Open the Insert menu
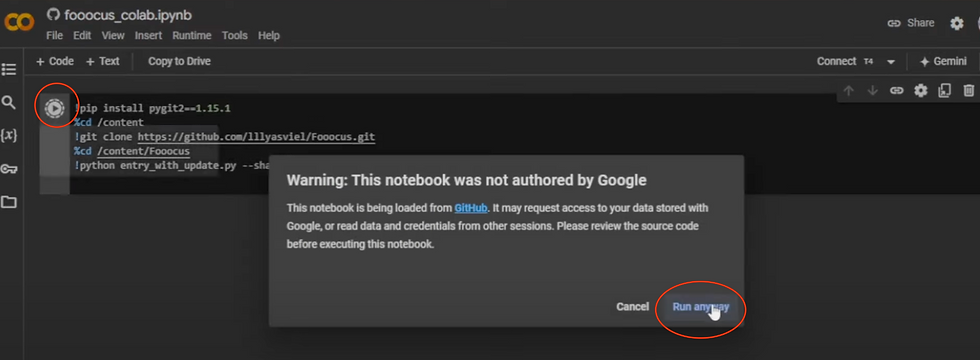The height and width of the screenshot is (360, 980). coord(149,36)
